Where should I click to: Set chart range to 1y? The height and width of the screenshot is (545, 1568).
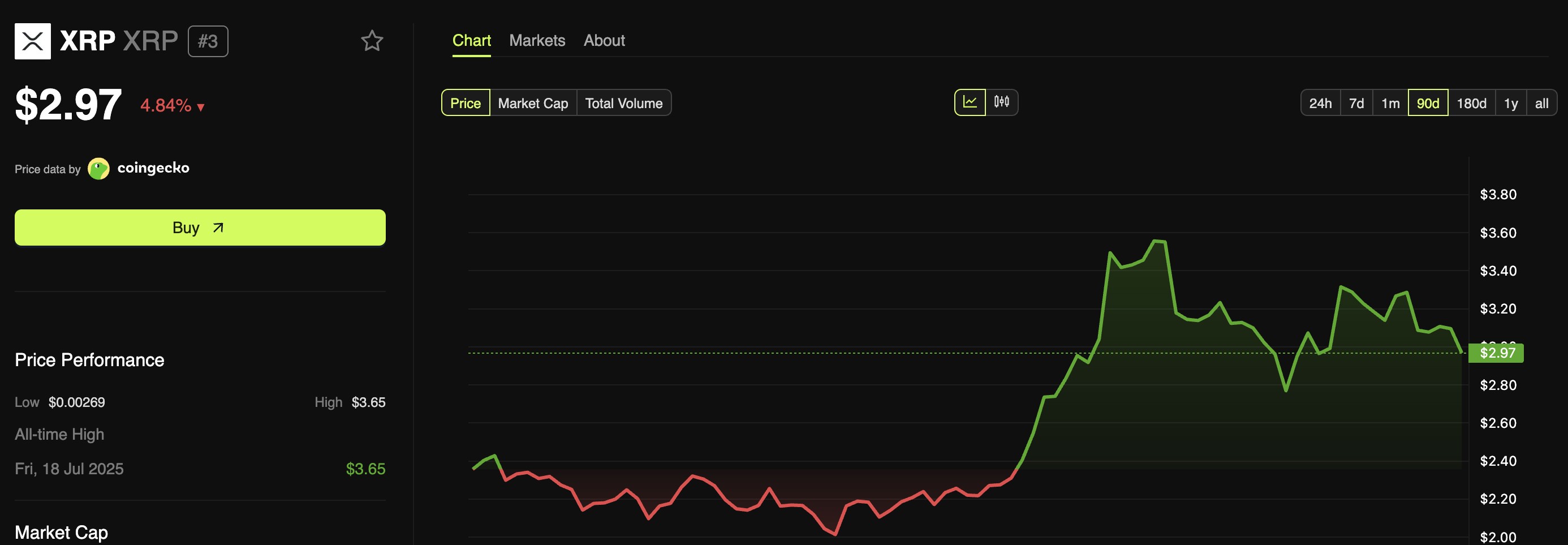[x=1511, y=103]
